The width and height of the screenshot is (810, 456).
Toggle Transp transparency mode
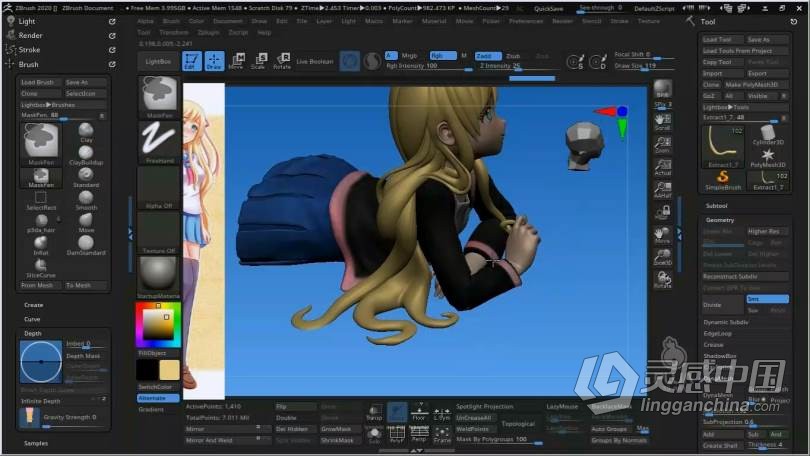tap(374, 412)
